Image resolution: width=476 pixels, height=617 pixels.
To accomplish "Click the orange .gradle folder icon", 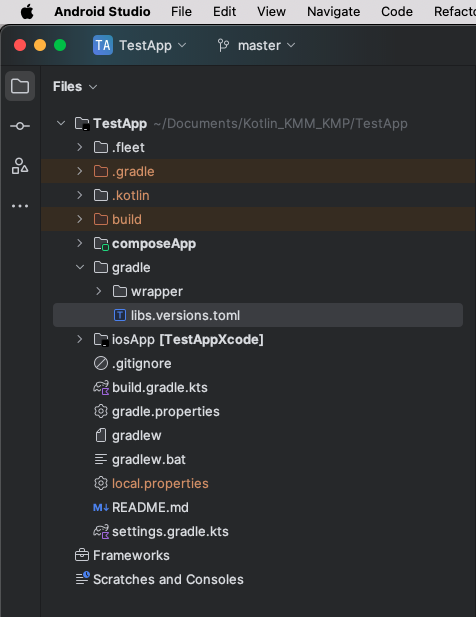I will [x=101, y=171].
